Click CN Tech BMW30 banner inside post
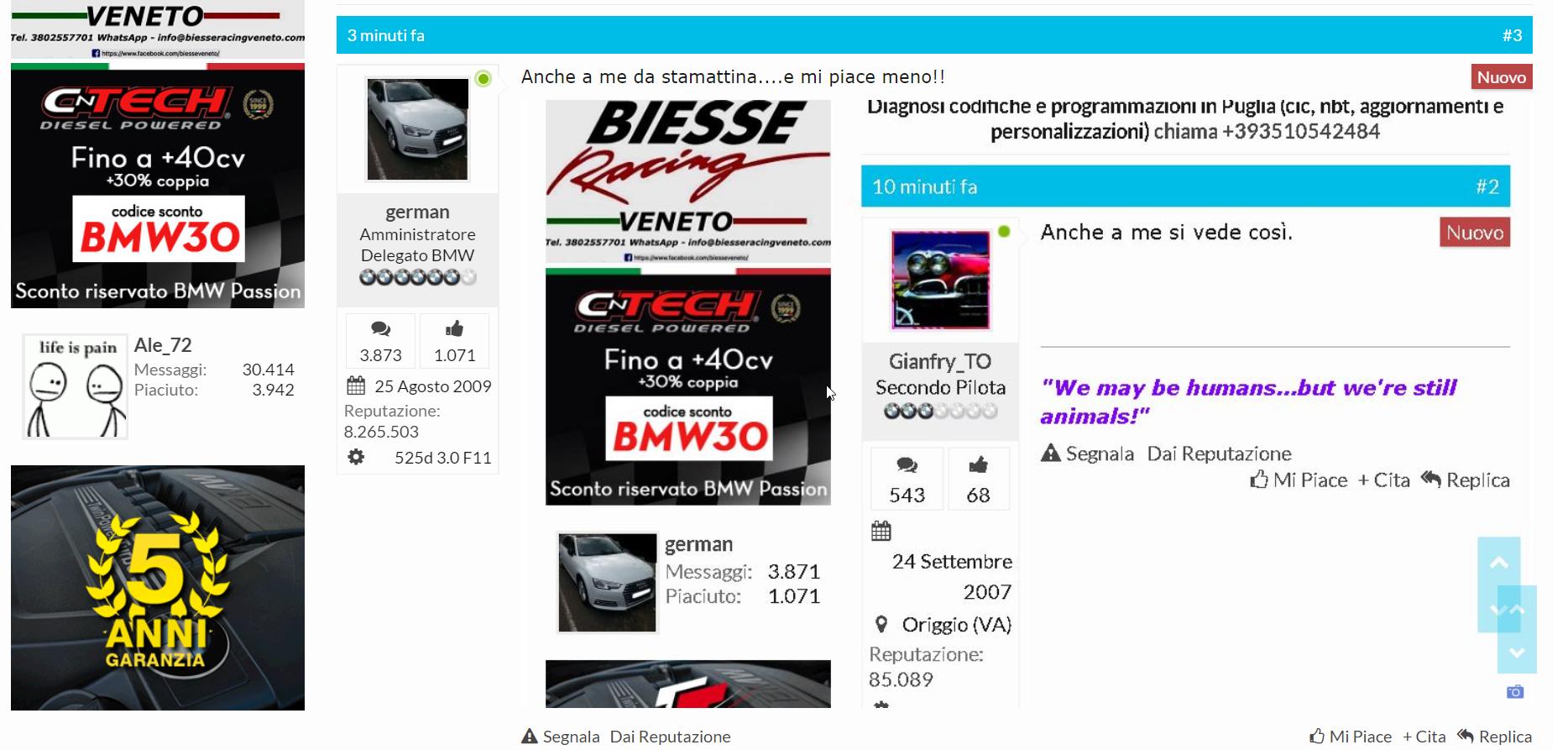The height and width of the screenshot is (750, 1568). point(688,387)
